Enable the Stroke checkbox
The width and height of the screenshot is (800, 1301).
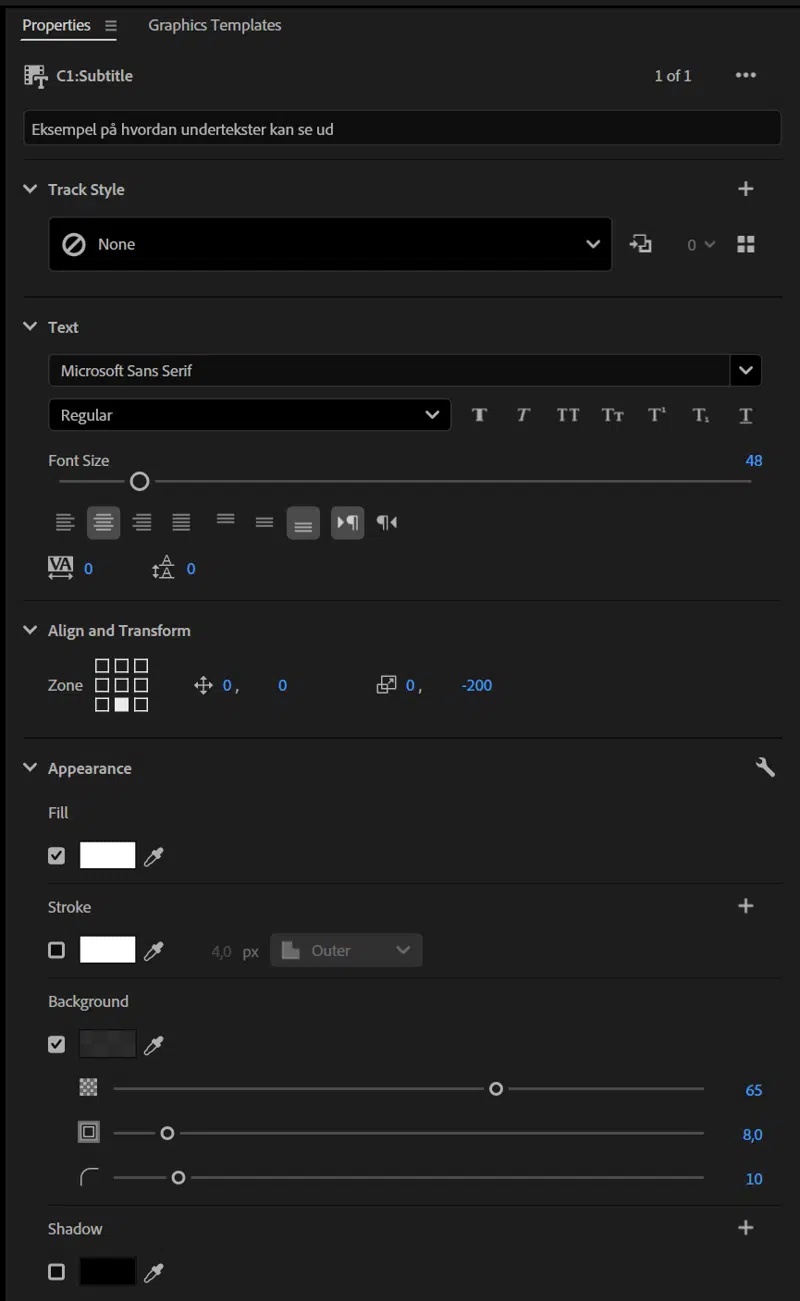click(x=57, y=949)
